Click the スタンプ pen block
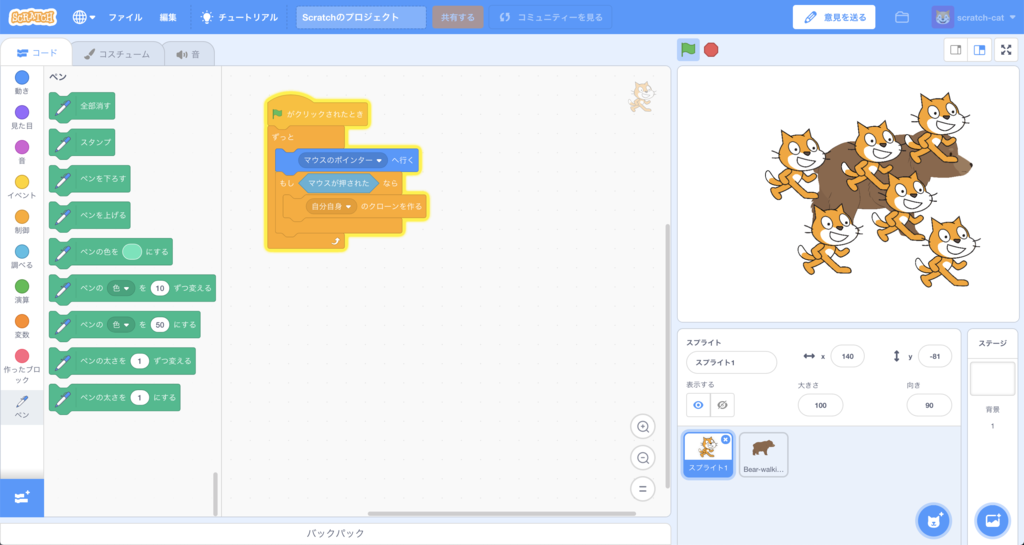This screenshot has height=545, width=1024. (82, 142)
